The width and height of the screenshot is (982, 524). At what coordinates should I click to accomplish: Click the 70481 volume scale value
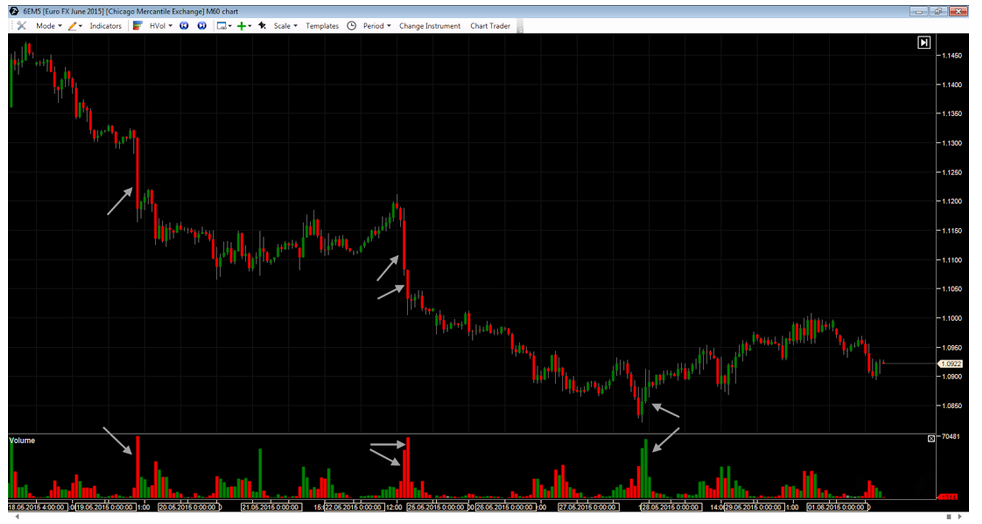951,437
